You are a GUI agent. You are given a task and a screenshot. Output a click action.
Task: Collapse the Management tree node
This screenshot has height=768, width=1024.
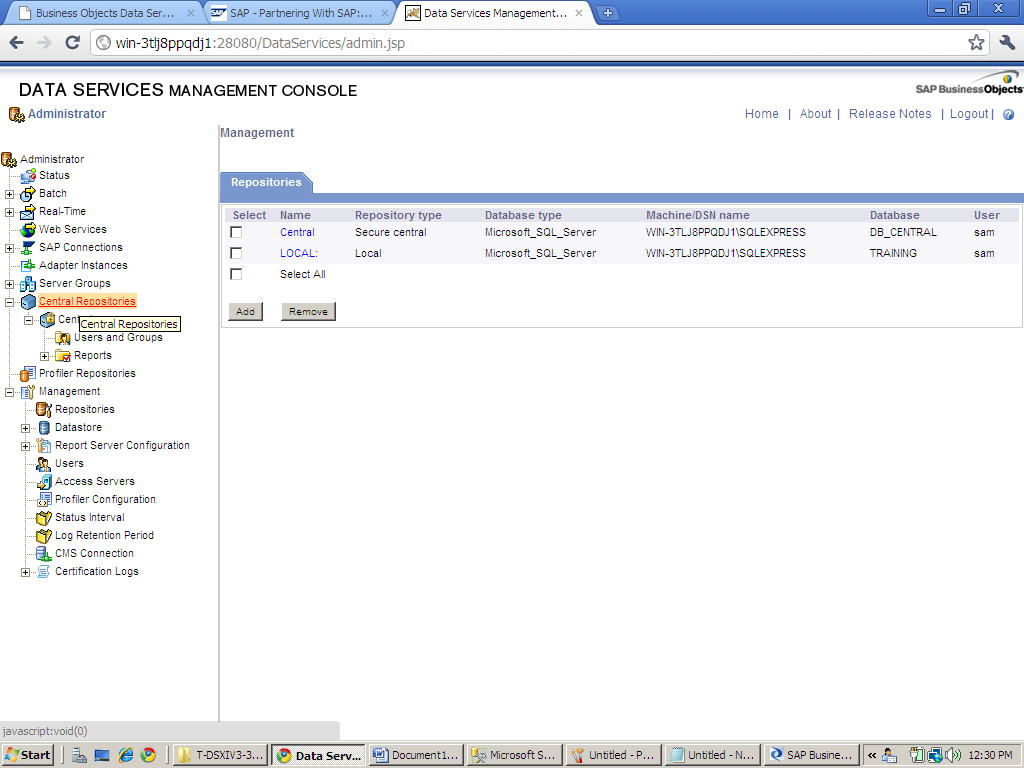point(9,392)
